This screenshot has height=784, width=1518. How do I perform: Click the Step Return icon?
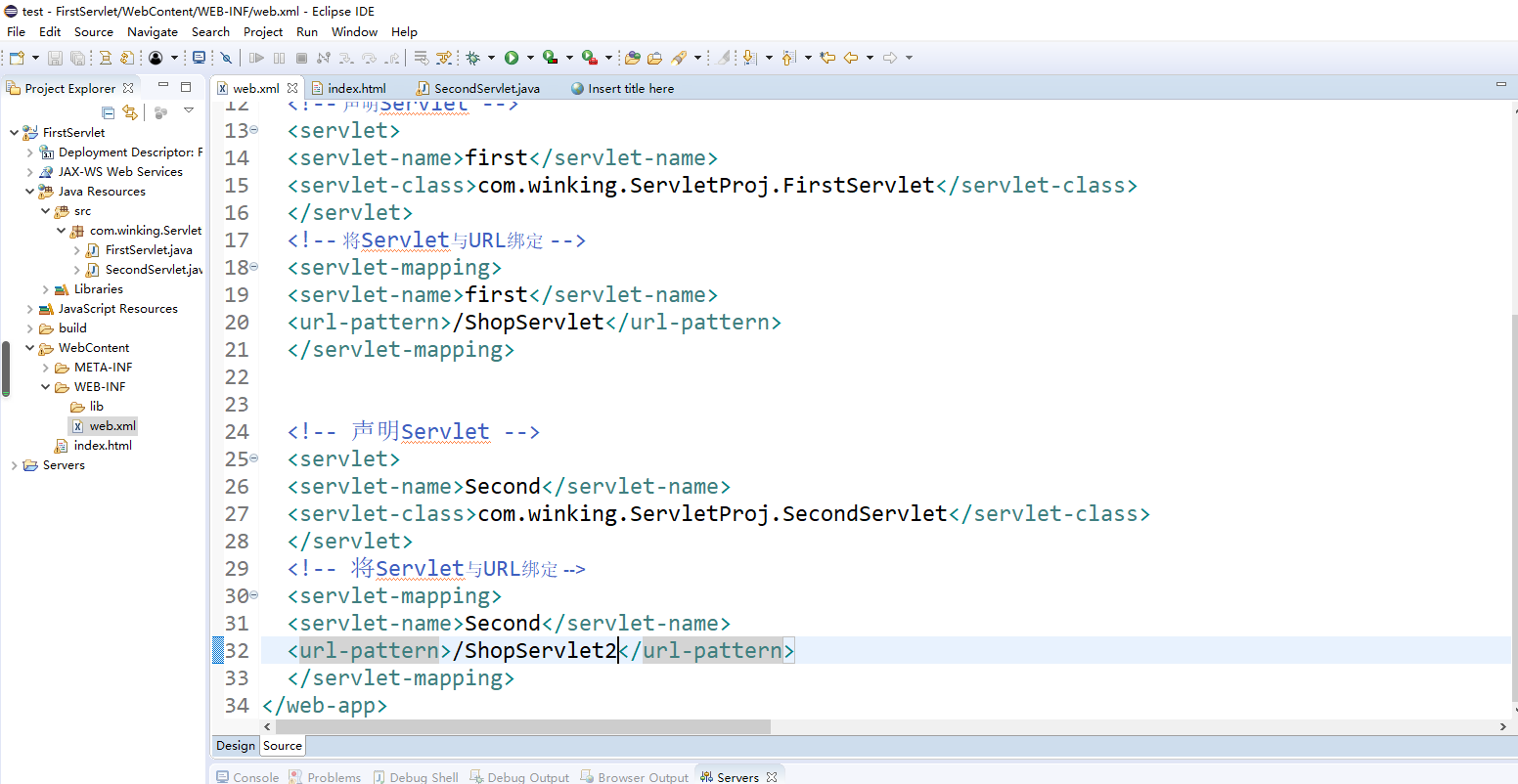(x=392, y=58)
